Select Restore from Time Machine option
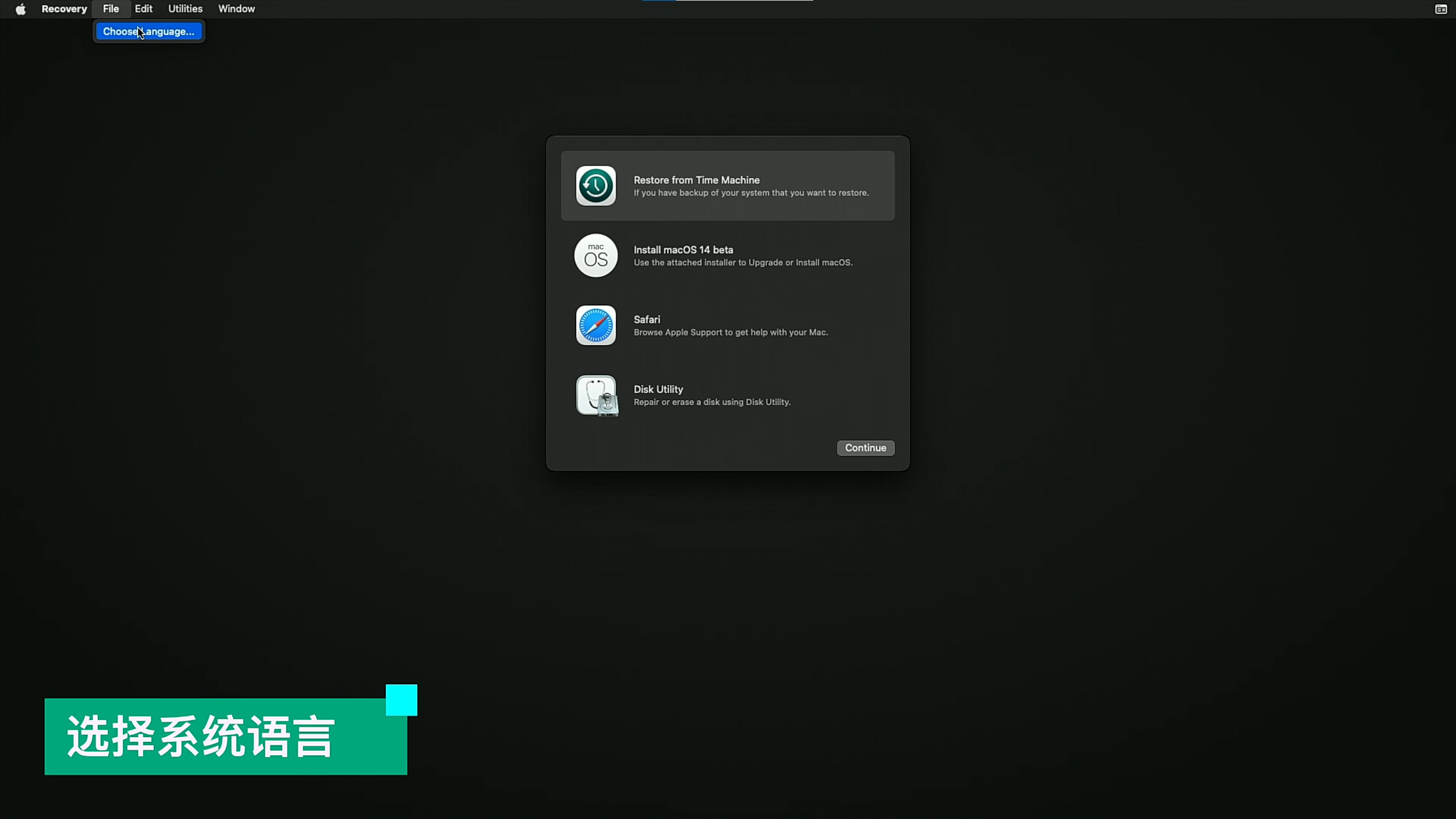The image size is (1456, 819). pyautogui.click(x=696, y=180)
